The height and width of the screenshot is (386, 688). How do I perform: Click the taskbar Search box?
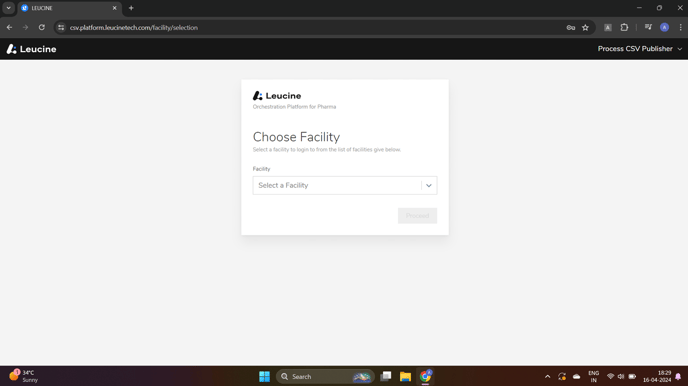(325, 376)
